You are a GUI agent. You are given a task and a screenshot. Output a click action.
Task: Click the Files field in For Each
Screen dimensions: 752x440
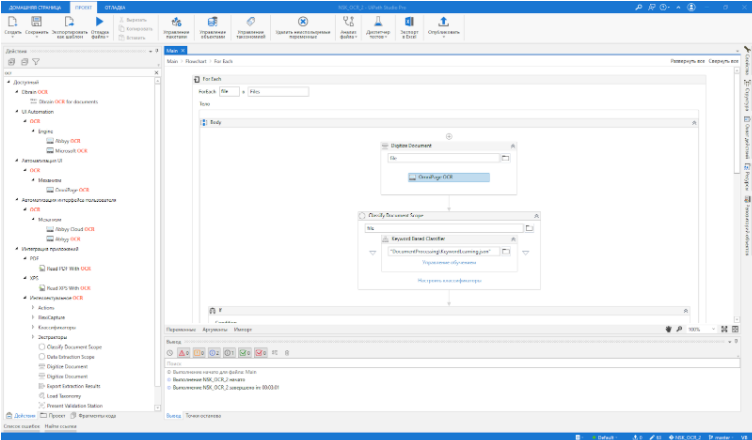(x=278, y=92)
